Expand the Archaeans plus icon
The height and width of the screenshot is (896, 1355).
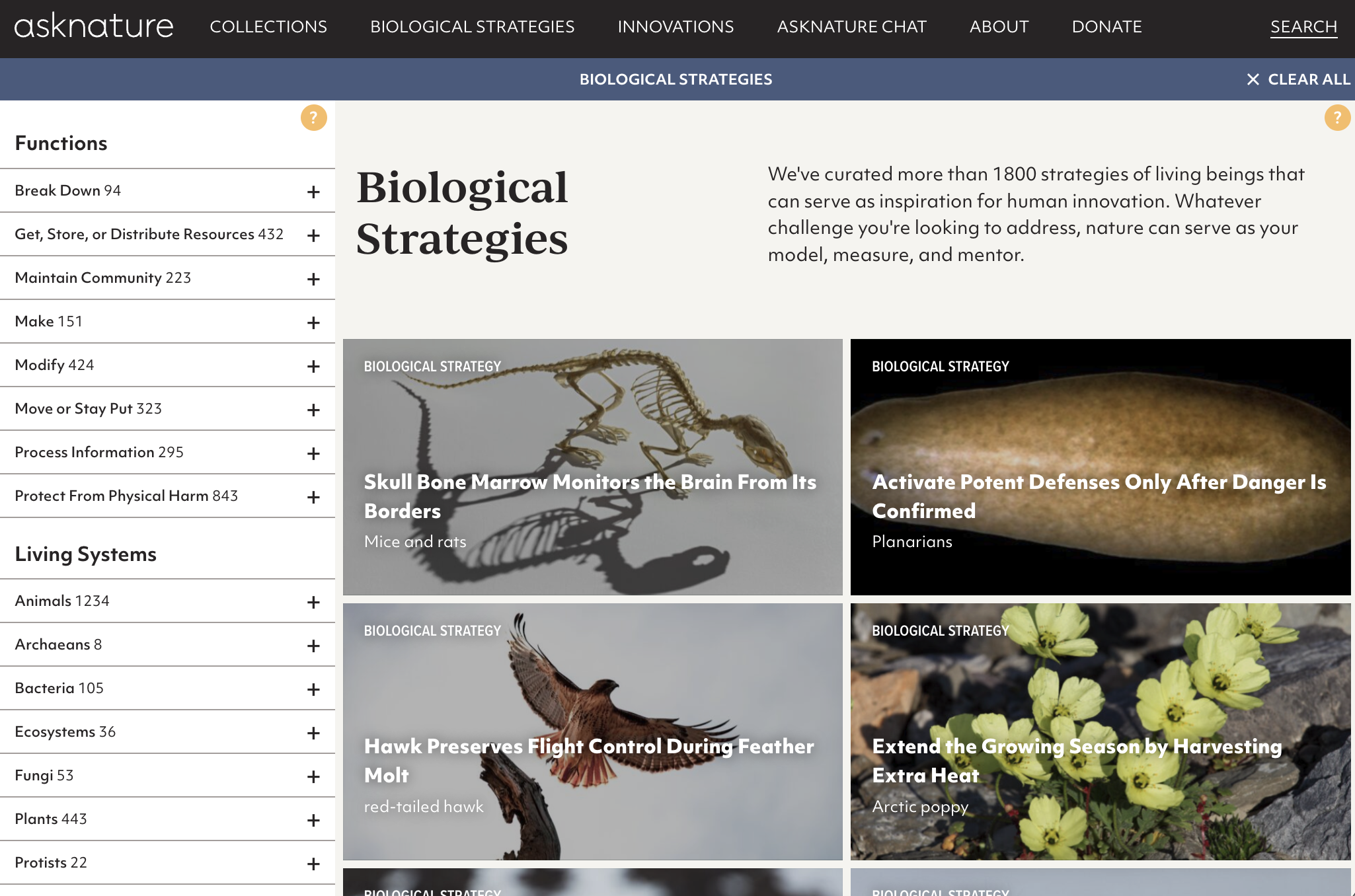pyautogui.click(x=313, y=646)
